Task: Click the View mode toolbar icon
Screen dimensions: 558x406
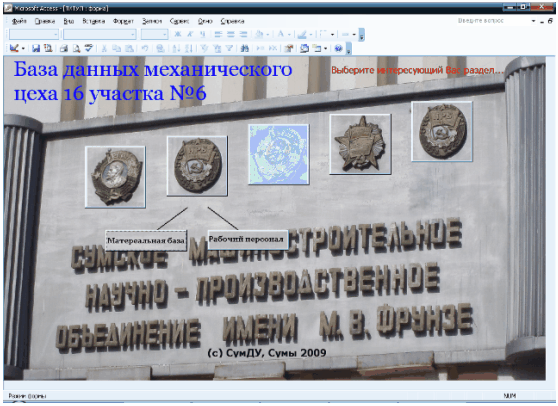Action: [14, 48]
